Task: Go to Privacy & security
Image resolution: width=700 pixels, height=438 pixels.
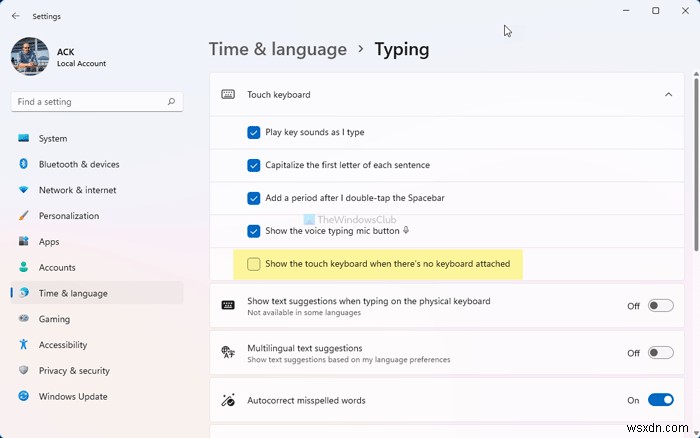Action: 97,371
